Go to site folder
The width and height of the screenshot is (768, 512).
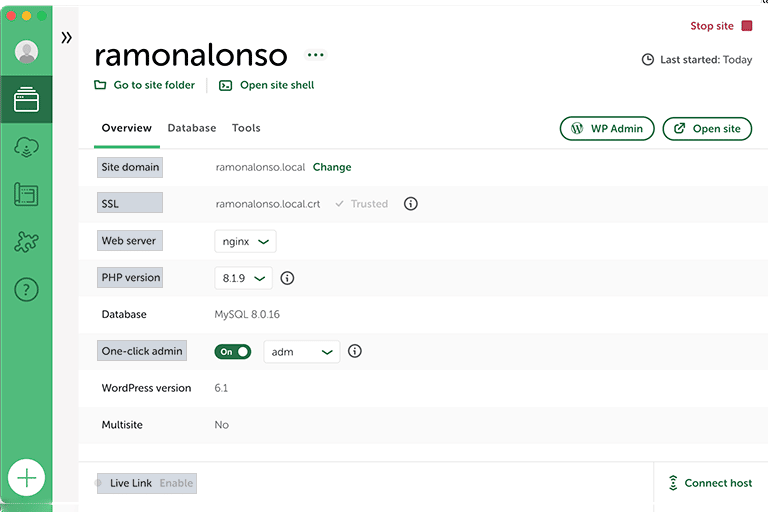coord(144,85)
